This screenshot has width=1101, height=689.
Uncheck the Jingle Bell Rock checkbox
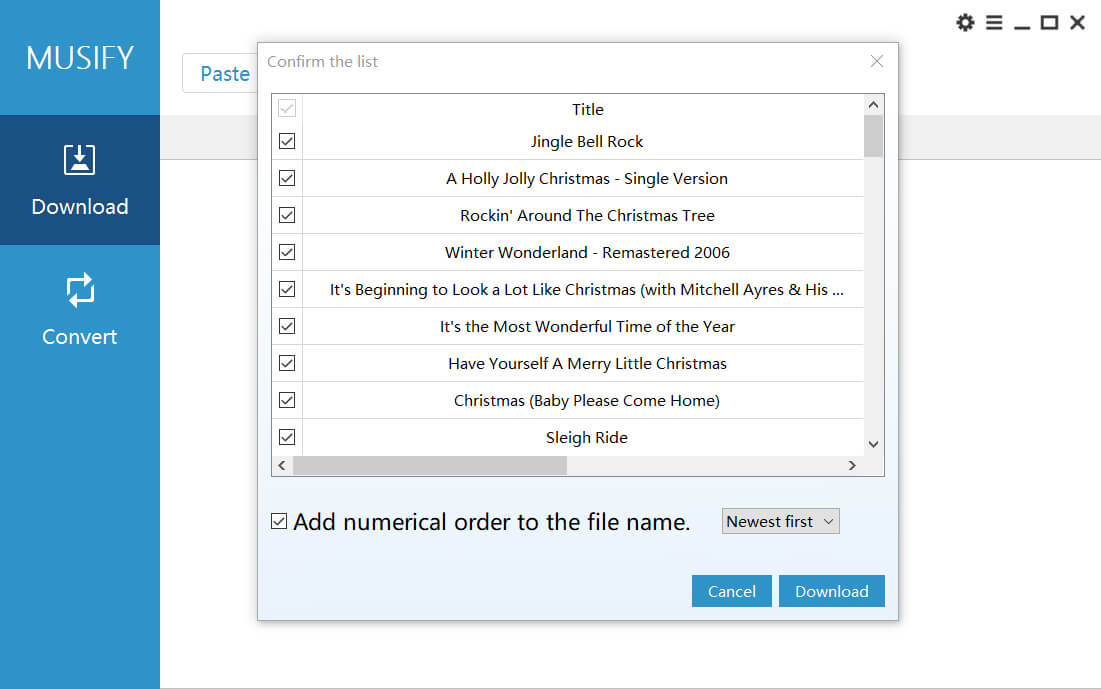point(286,141)
